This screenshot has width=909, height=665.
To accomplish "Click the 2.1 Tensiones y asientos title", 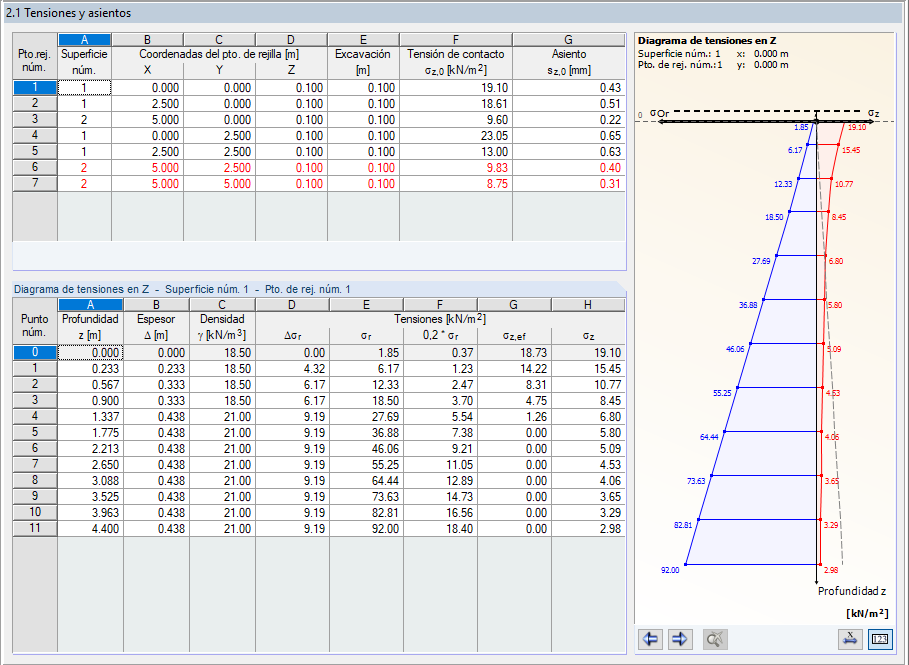I will (x=68, y=13).
